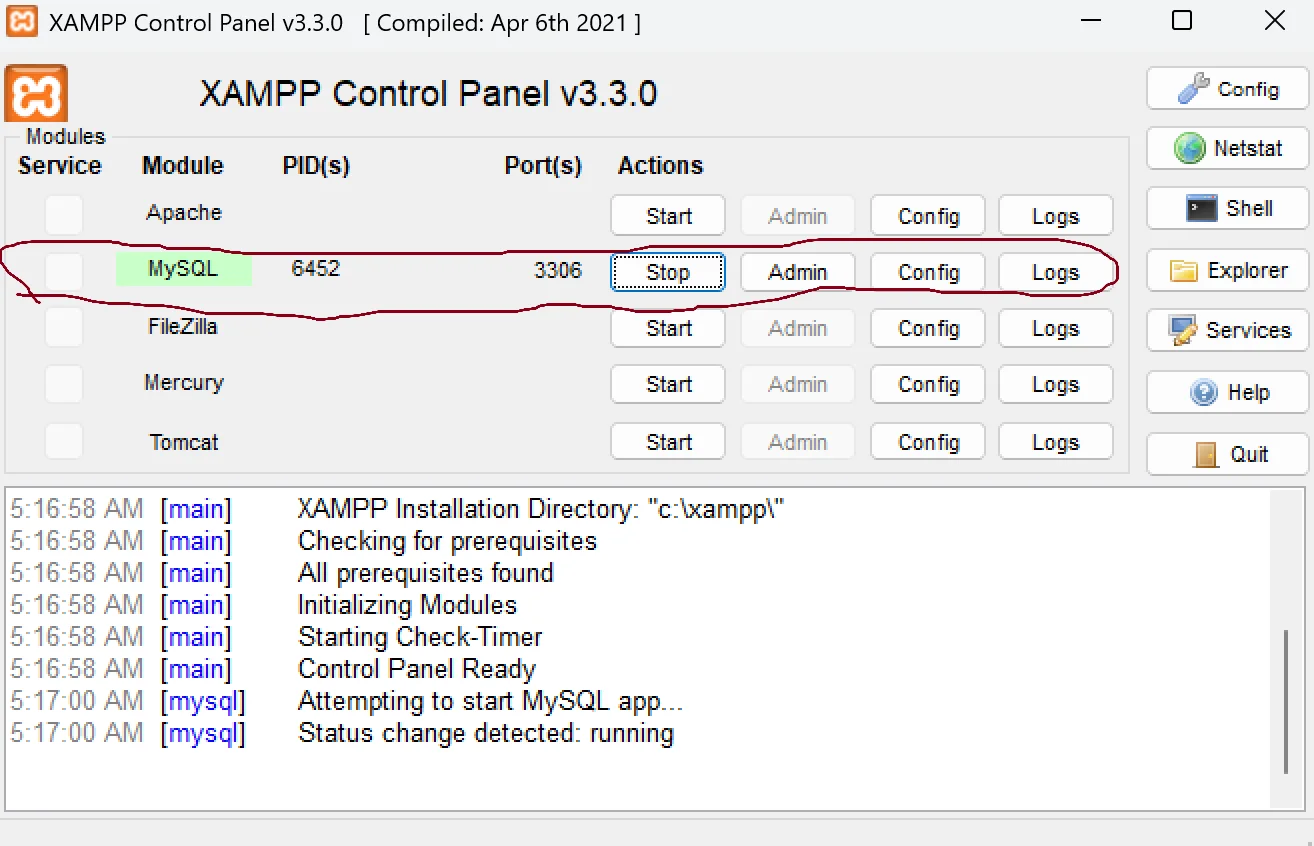Select the FileZilla module name
Viewport: 1314px width, 846px height.
tap(183, 326)
